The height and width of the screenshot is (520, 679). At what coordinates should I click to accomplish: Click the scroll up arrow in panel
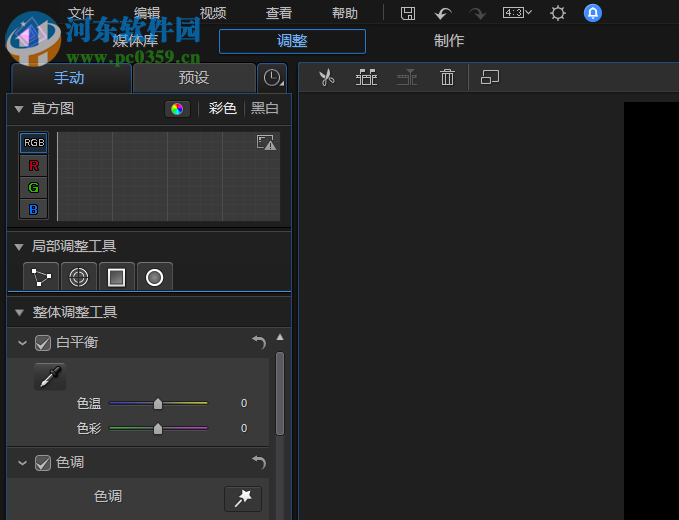click(280, 337)
